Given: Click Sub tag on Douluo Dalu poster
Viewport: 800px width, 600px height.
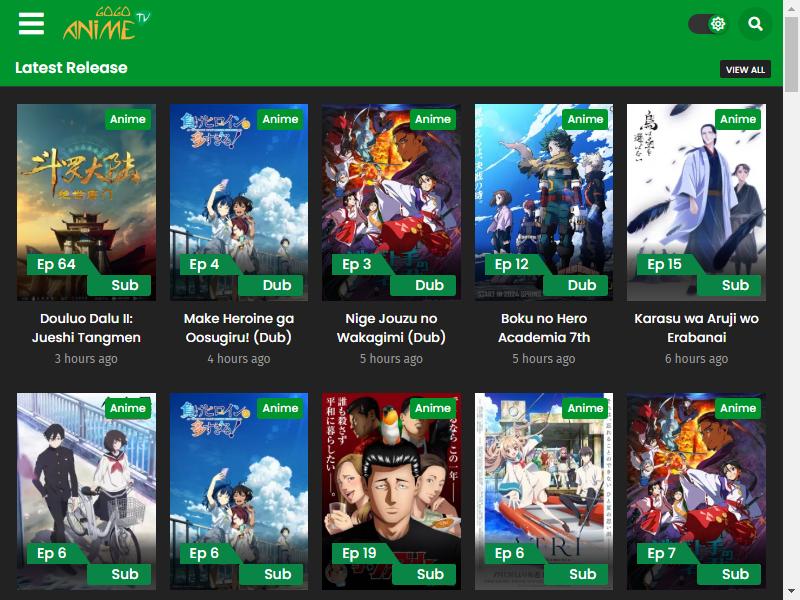Looking at the screenshot, I should 124,285.
